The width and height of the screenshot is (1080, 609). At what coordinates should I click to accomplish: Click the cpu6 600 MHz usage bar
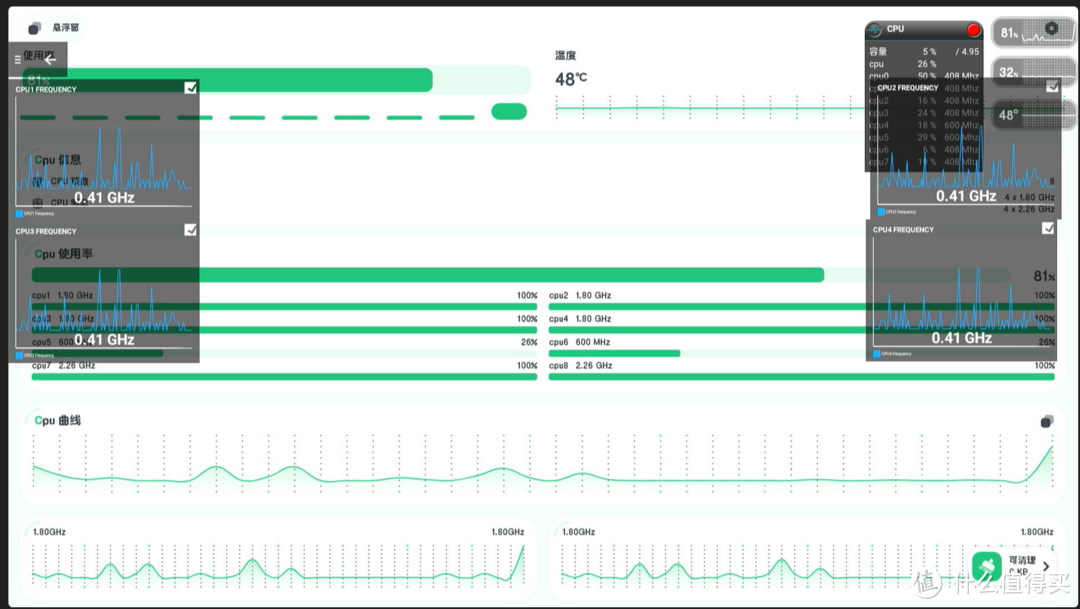click(802, 353)
